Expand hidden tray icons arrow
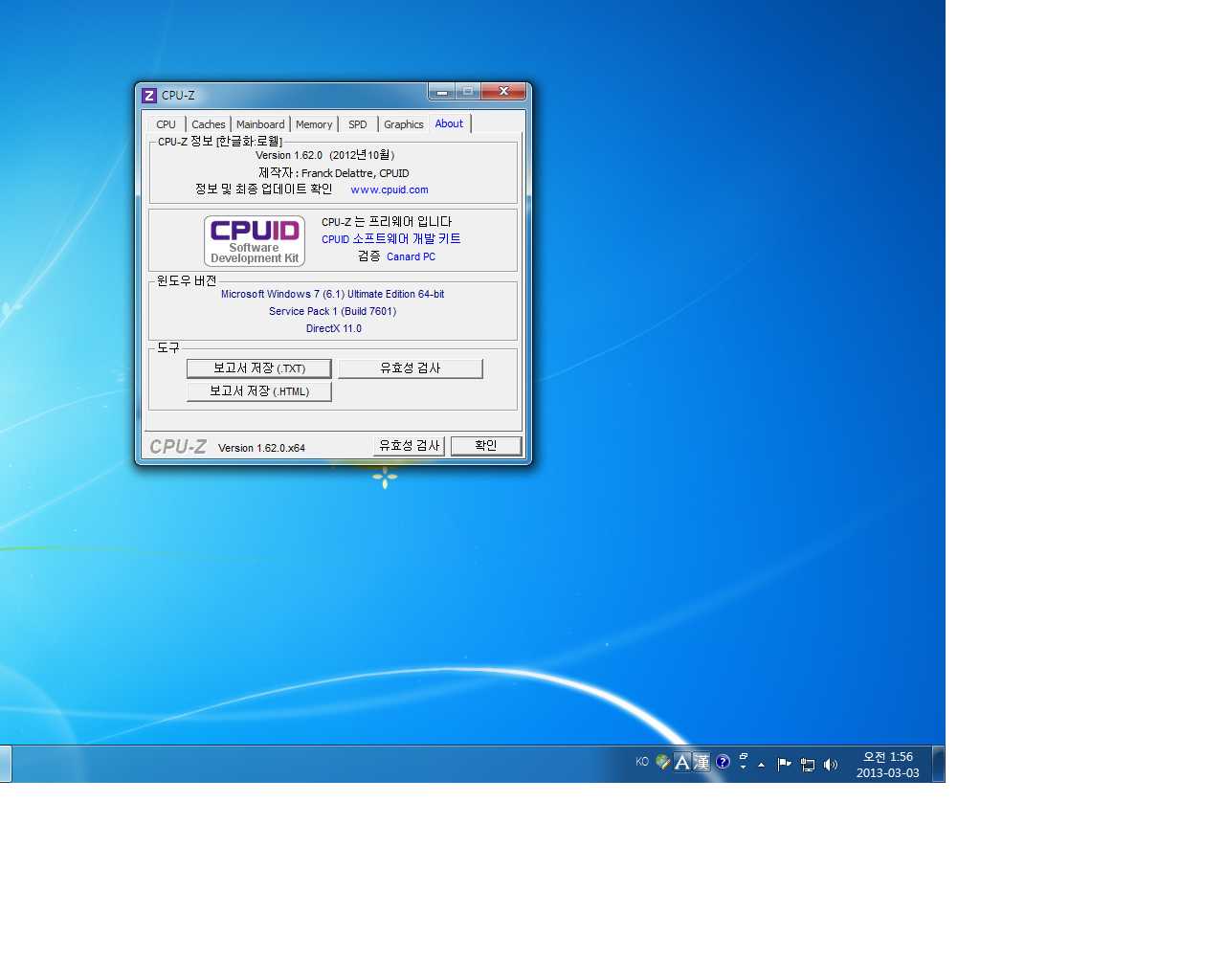This screenshot has width=1225, height=980. [761, 765]
